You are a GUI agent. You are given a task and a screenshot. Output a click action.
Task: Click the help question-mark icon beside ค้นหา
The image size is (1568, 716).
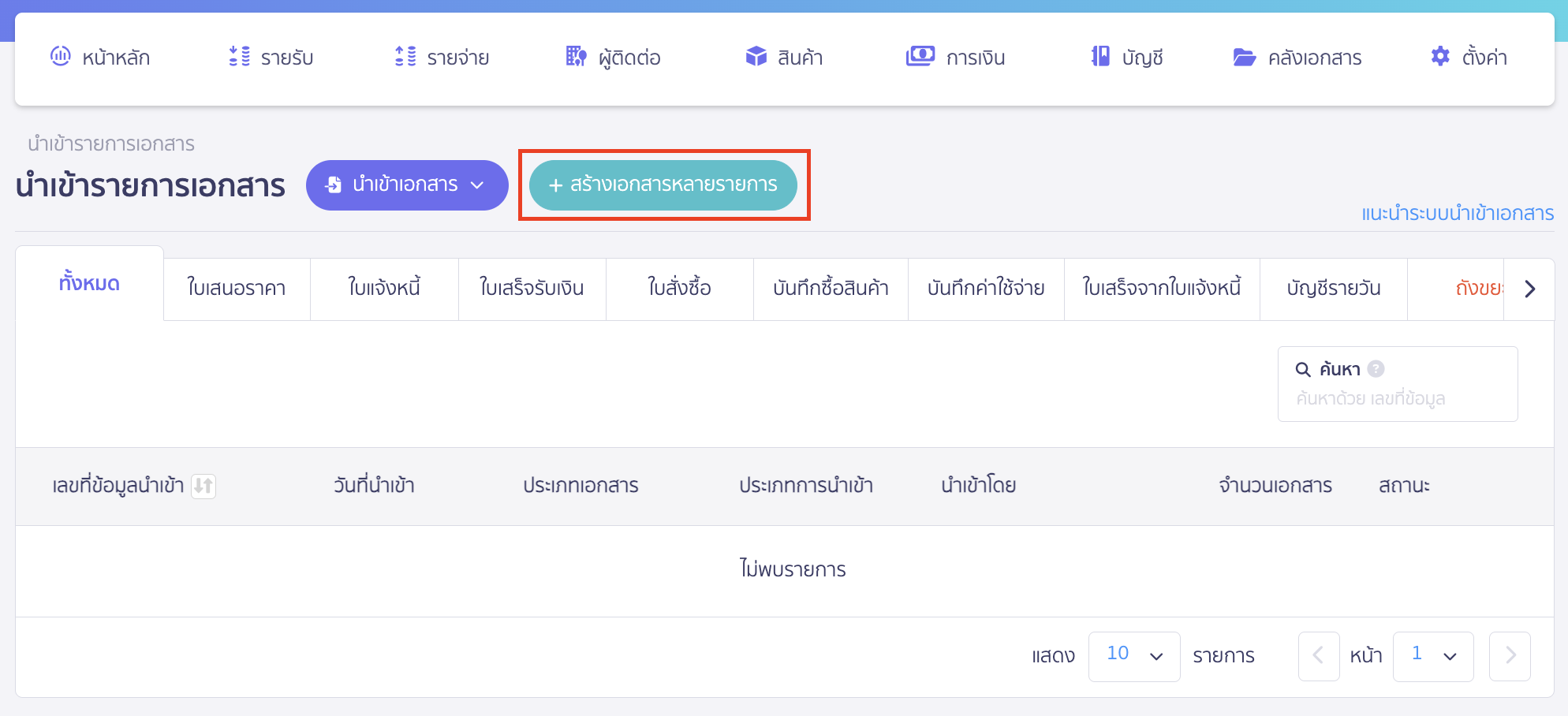pos(1376,367)
